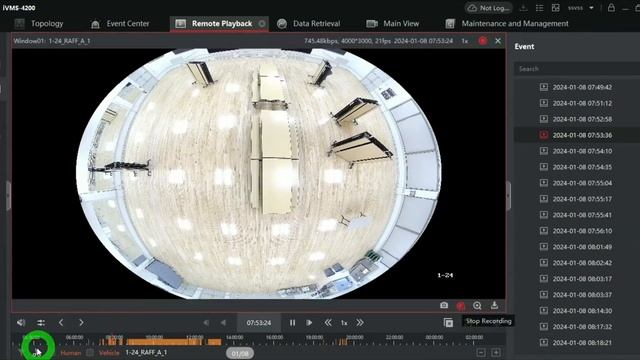
Task: Click the 22:00:00 mark on the timeline
Action: [x=394, y=338]
